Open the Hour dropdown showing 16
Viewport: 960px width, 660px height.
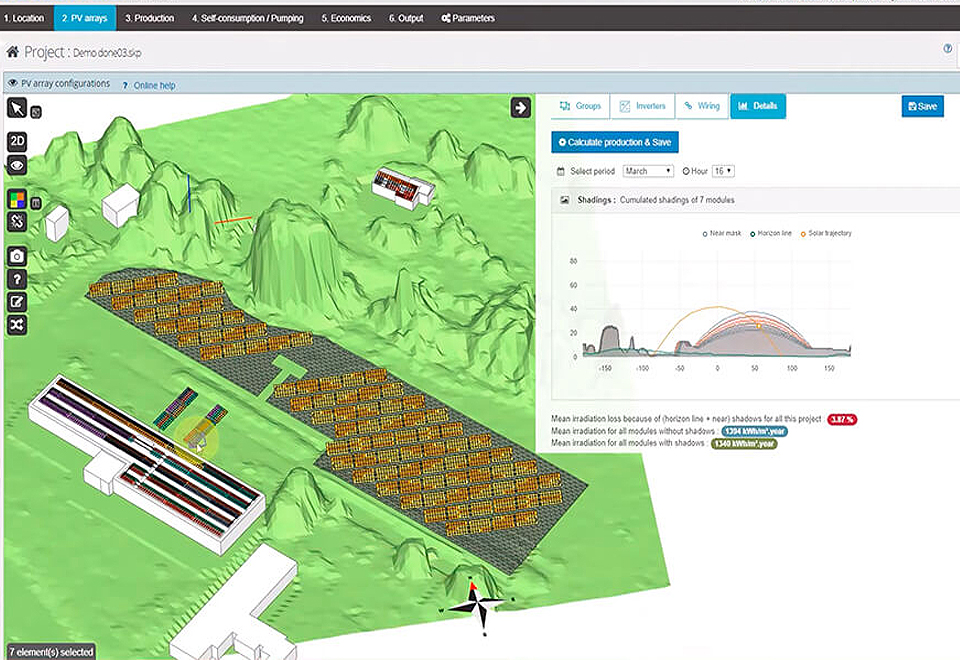coord(722,171)
